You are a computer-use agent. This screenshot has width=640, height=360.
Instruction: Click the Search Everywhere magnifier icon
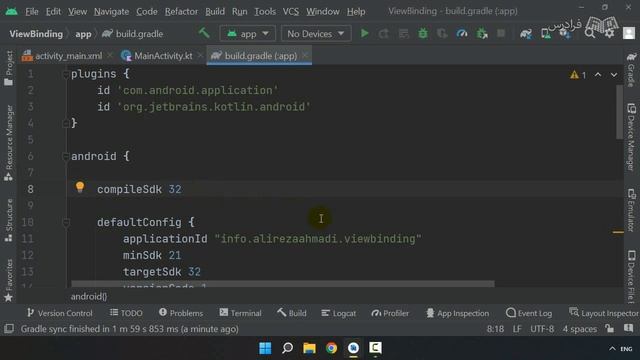click(589, 33)
